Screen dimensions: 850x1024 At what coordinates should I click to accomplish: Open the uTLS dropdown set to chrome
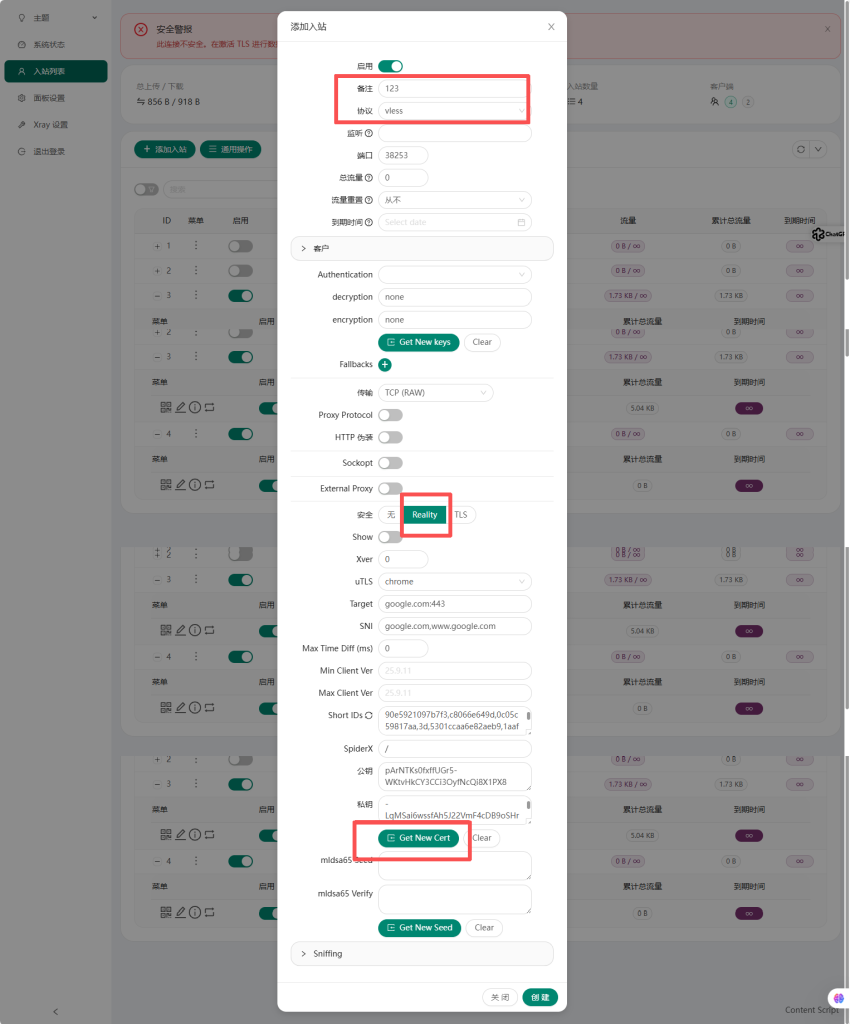point(455,581)
